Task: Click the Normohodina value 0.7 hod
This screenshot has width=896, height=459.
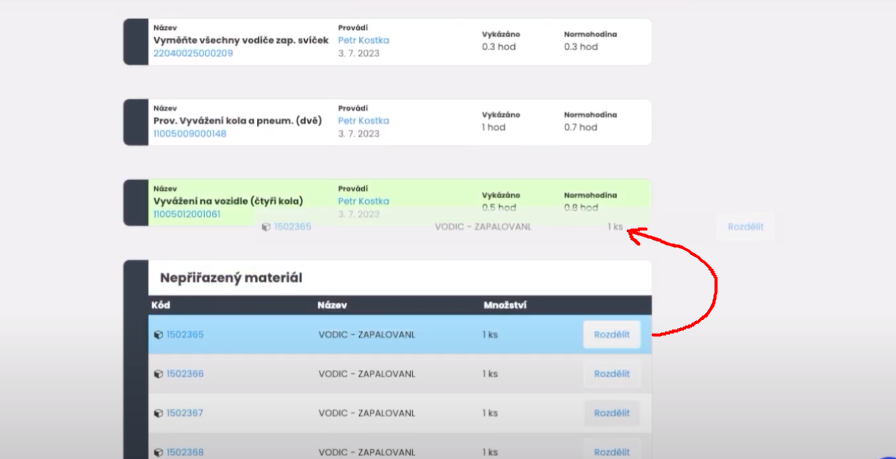Action: tap(581, 127)
